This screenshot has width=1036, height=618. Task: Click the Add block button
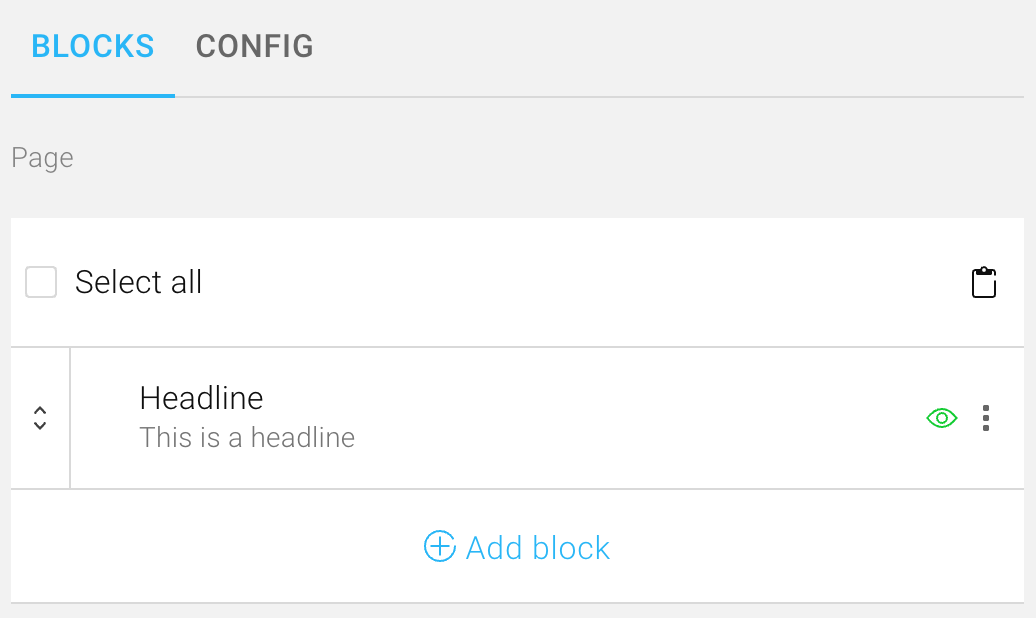(x=516, y=547)
